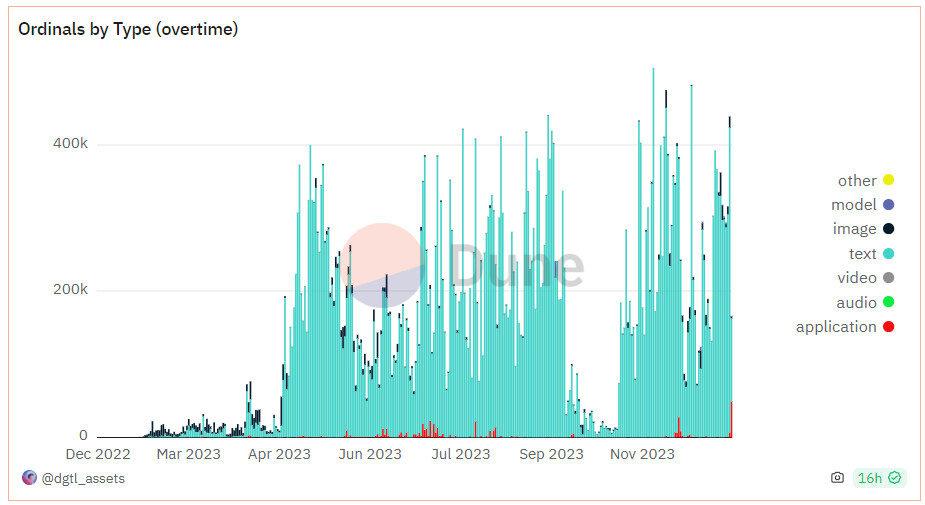Screen dimensions: 925x505
Task: Click the 400k y-axis label
Action: (x=70, y=143)
